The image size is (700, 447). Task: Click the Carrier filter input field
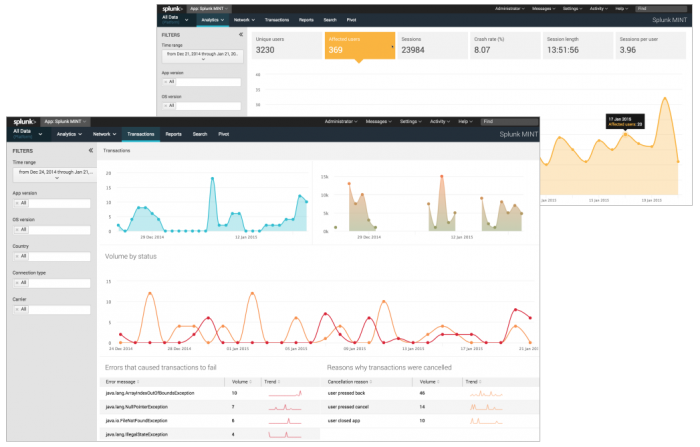(52, 309)
